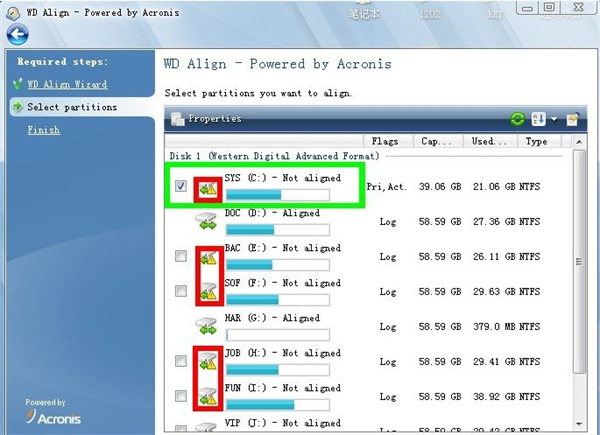Select 'SOF (F:) - Not aligned' row text

click(x=282, y=283)
